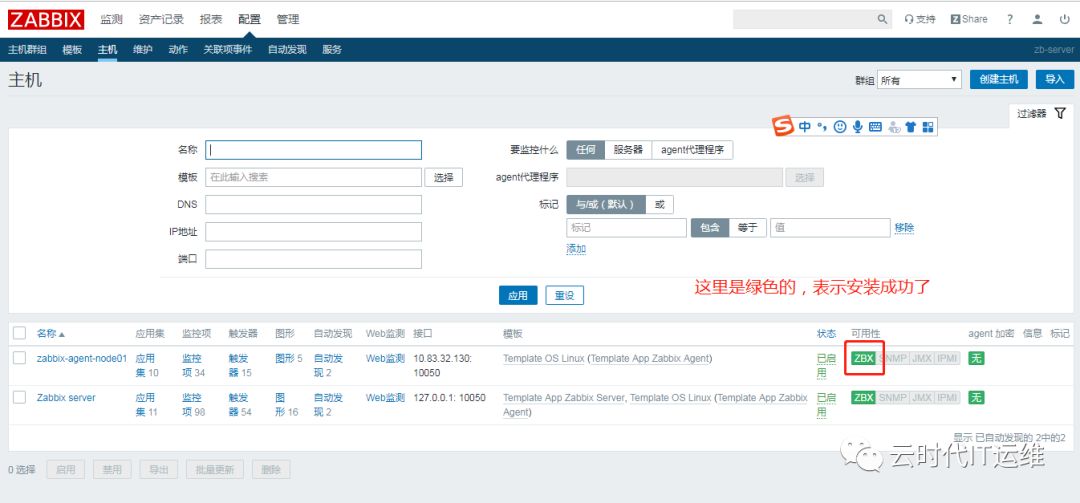Click ZBX availability badge for Zabbix server
Viewport: 1080px width, 503px height.
point(864,398)
